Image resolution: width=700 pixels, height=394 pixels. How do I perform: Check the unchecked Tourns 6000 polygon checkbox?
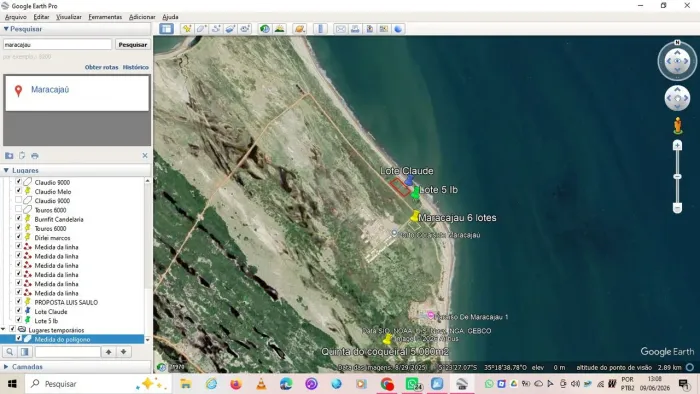tap(18, 209)
